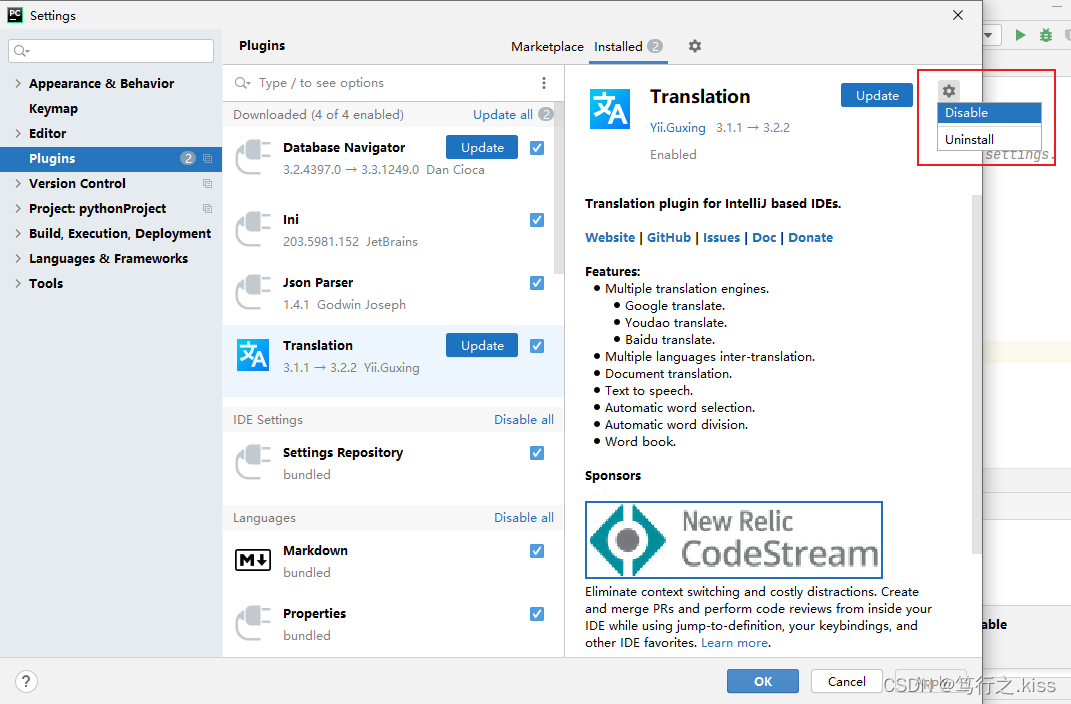Uncheck the Database Navigator plugin checkbox
1071x704 pixels.
pos(537,147)
